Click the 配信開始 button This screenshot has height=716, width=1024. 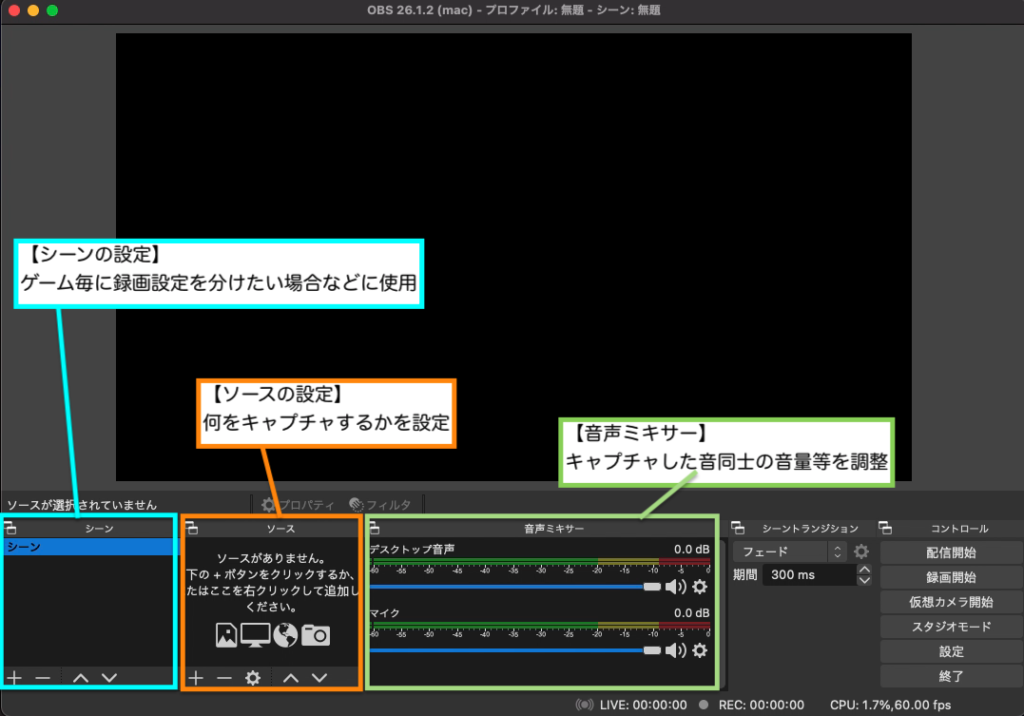click(951, 552)
